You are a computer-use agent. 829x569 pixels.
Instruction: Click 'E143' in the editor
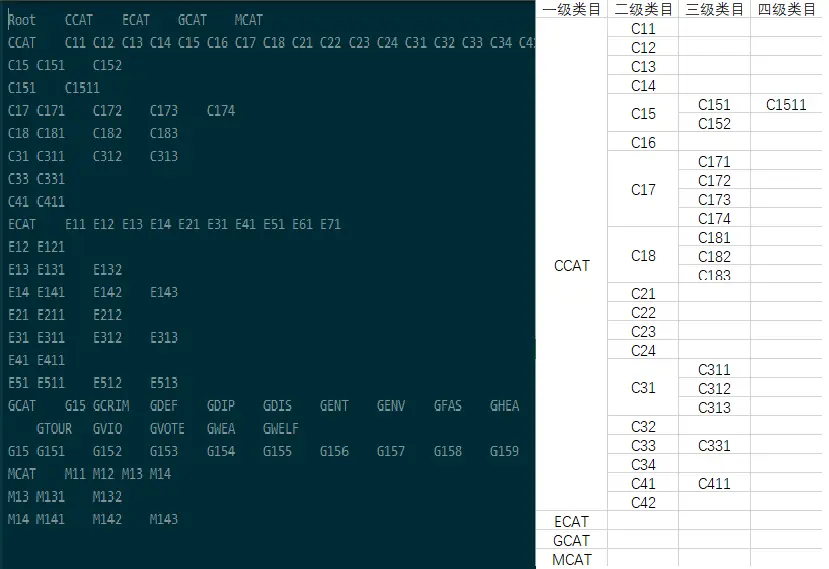pos(164,292)
